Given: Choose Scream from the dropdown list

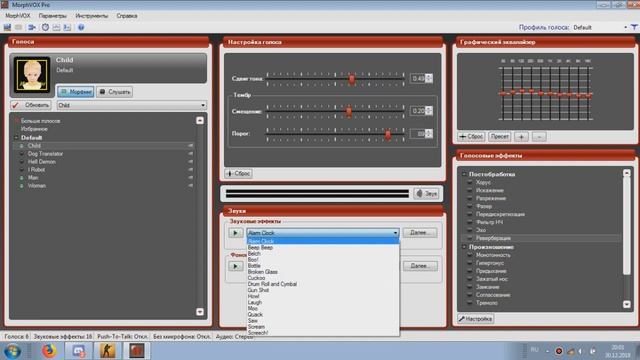Looking at the screenshot, I should [x=256, y=327].
